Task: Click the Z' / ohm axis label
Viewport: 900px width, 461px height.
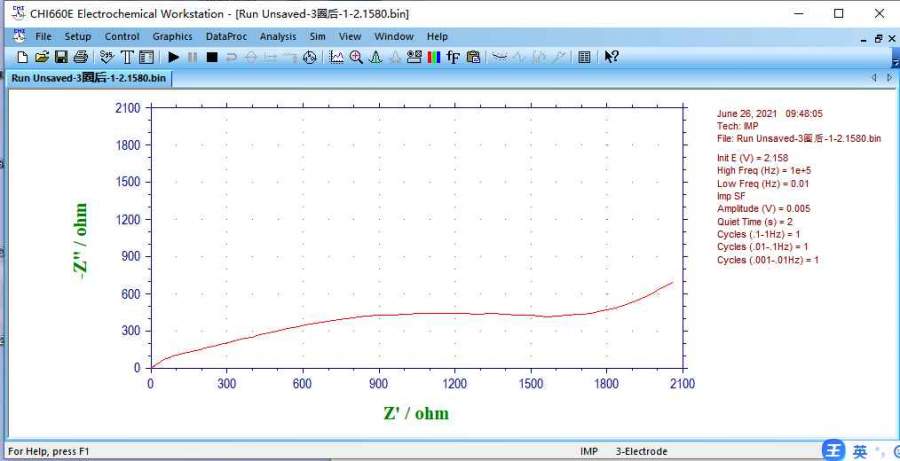Action: tap(415, 413)
